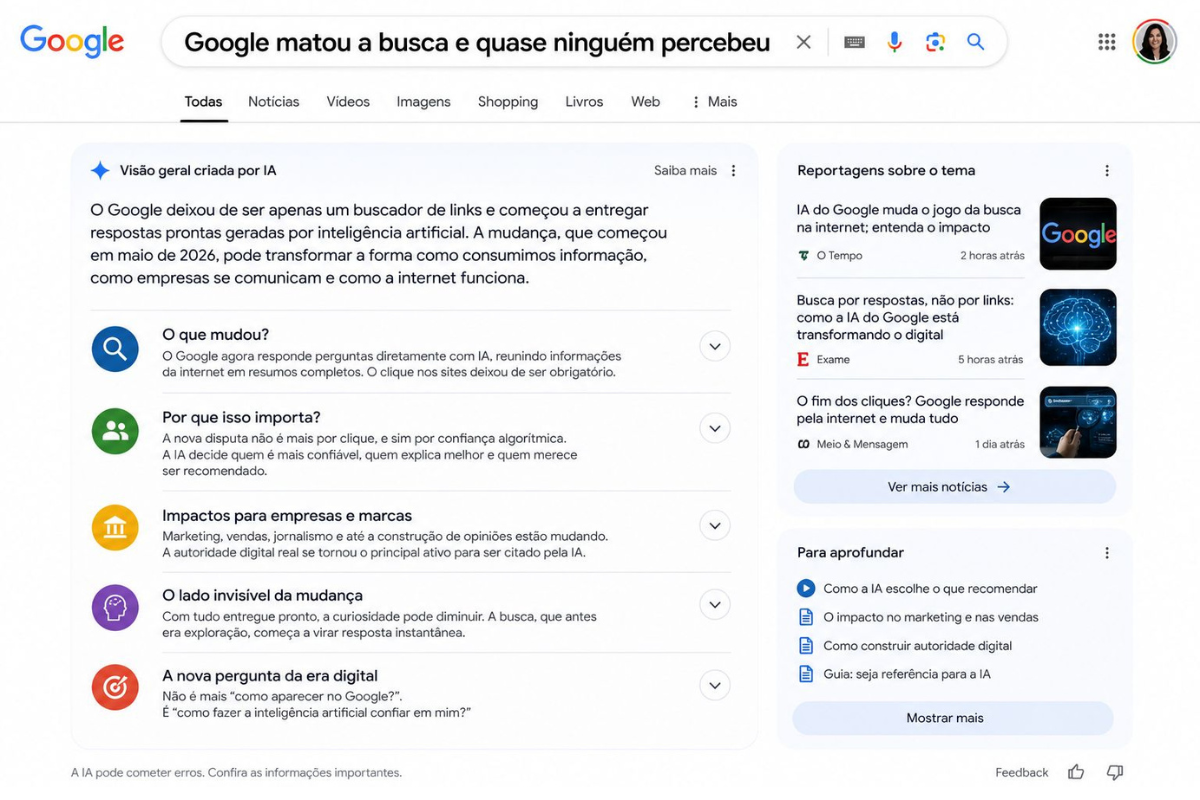The width and height of the screenshot is (1200, 800).
Task: Click the 'O que mudou?' heading
Action: pyautogui.click(x=216, y=335)
